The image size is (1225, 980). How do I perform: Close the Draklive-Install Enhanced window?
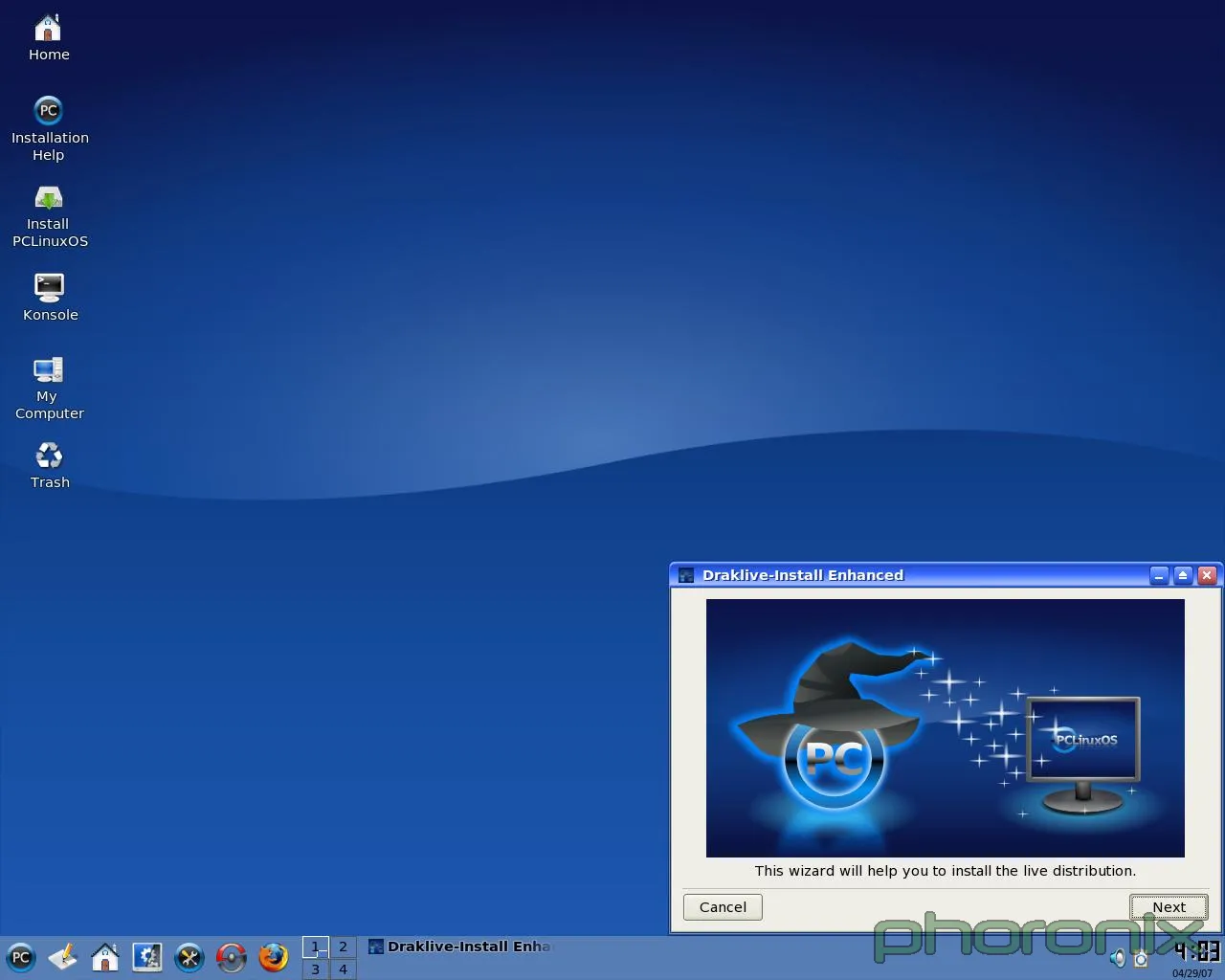pyautogui.click(x=1207, y=575)
